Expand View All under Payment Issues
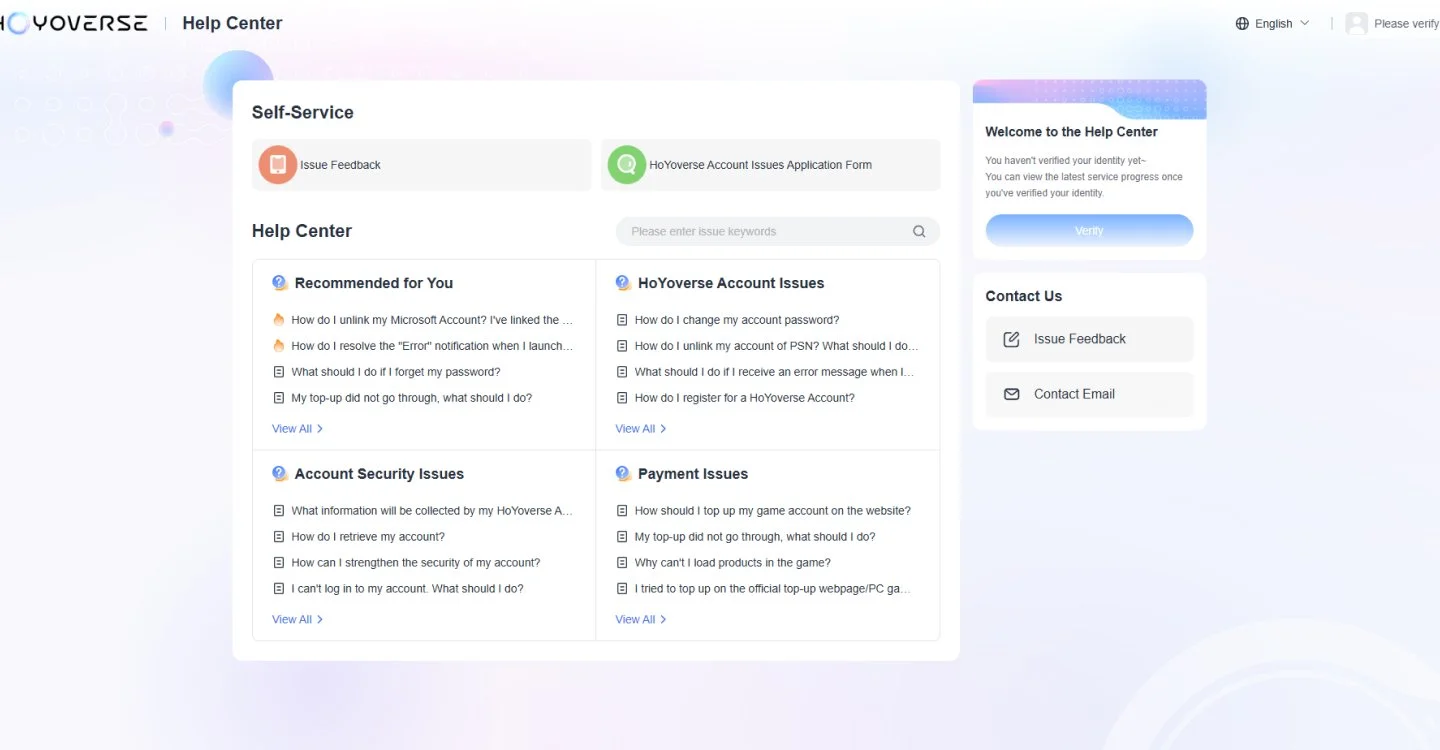 tap(640, 620)
